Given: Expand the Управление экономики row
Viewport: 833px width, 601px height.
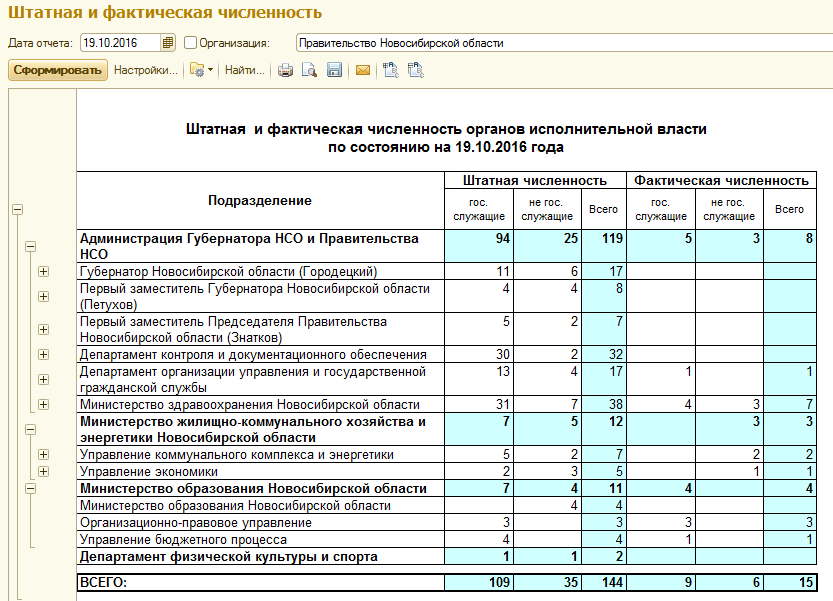Looking at the screenshot, I should 44,471.
